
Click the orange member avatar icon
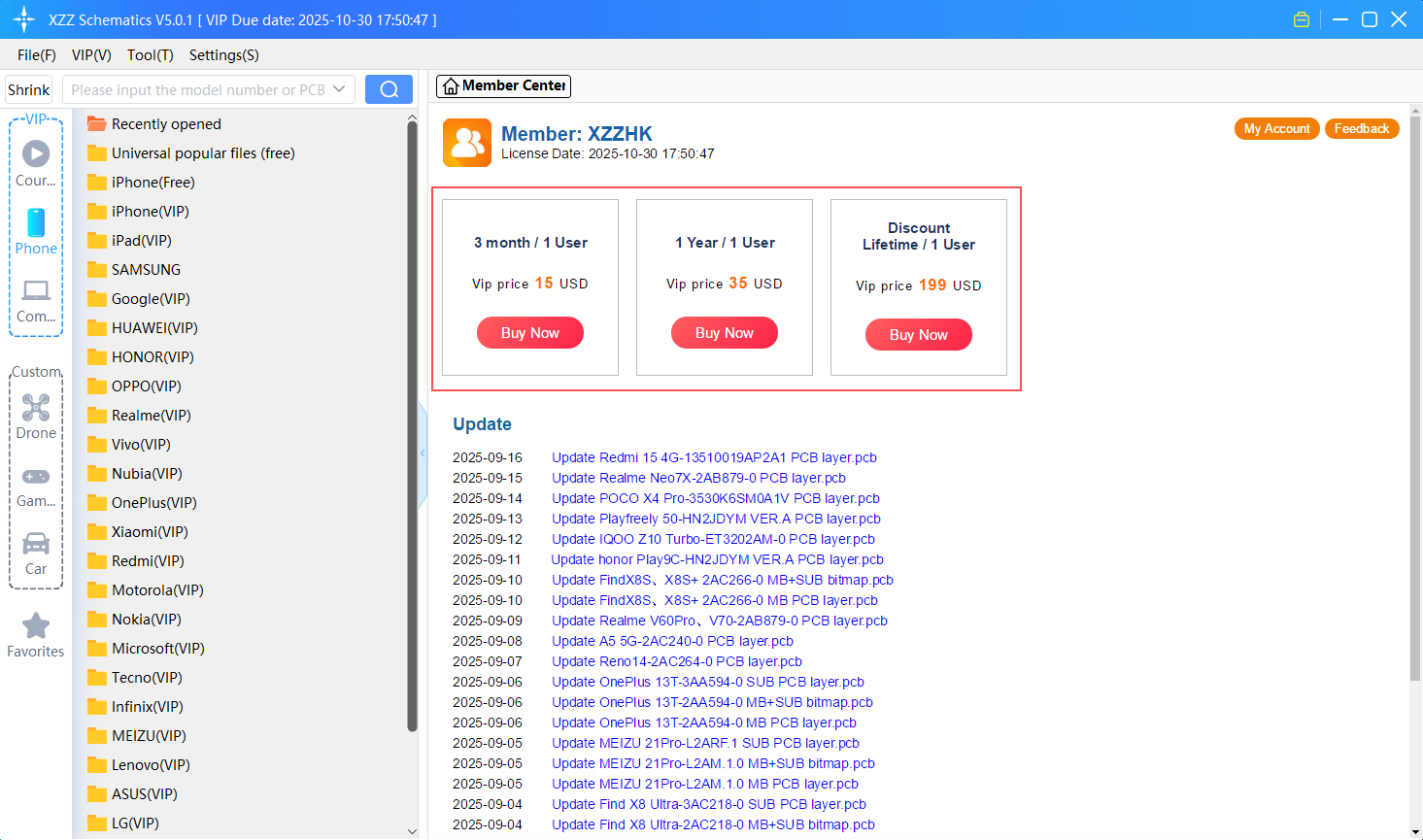467,143
